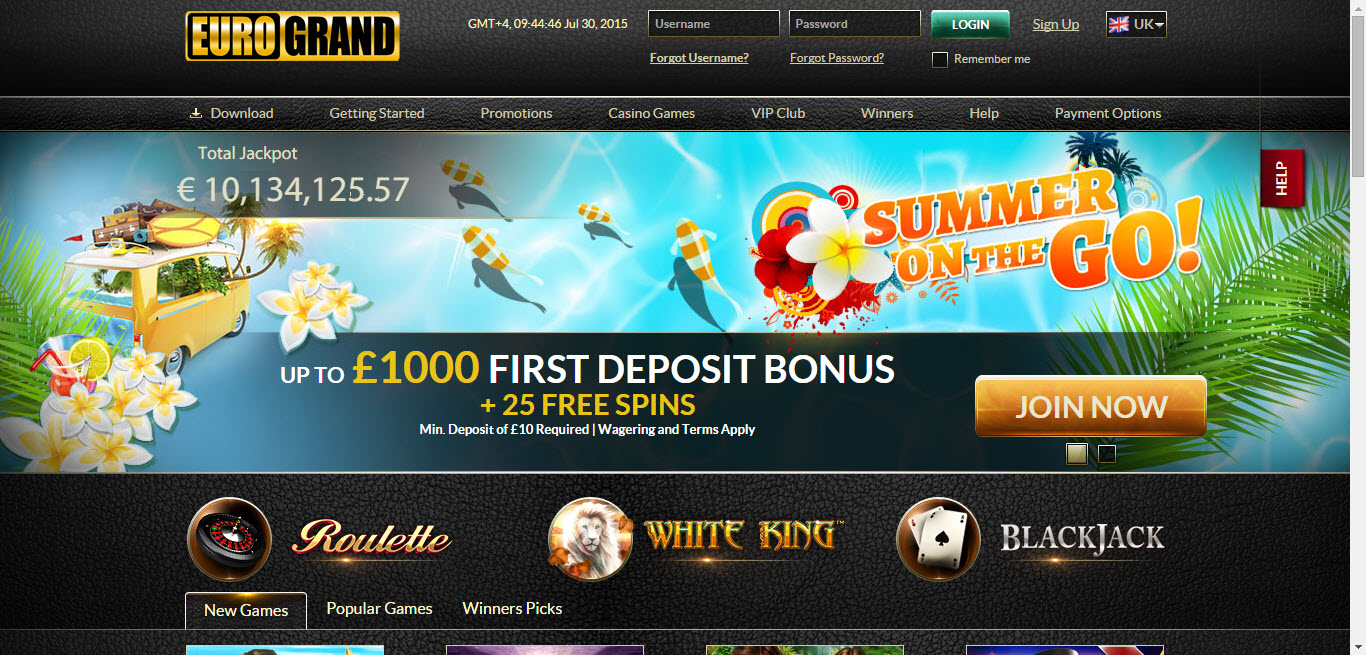Open the Casino Games menu

652,113
